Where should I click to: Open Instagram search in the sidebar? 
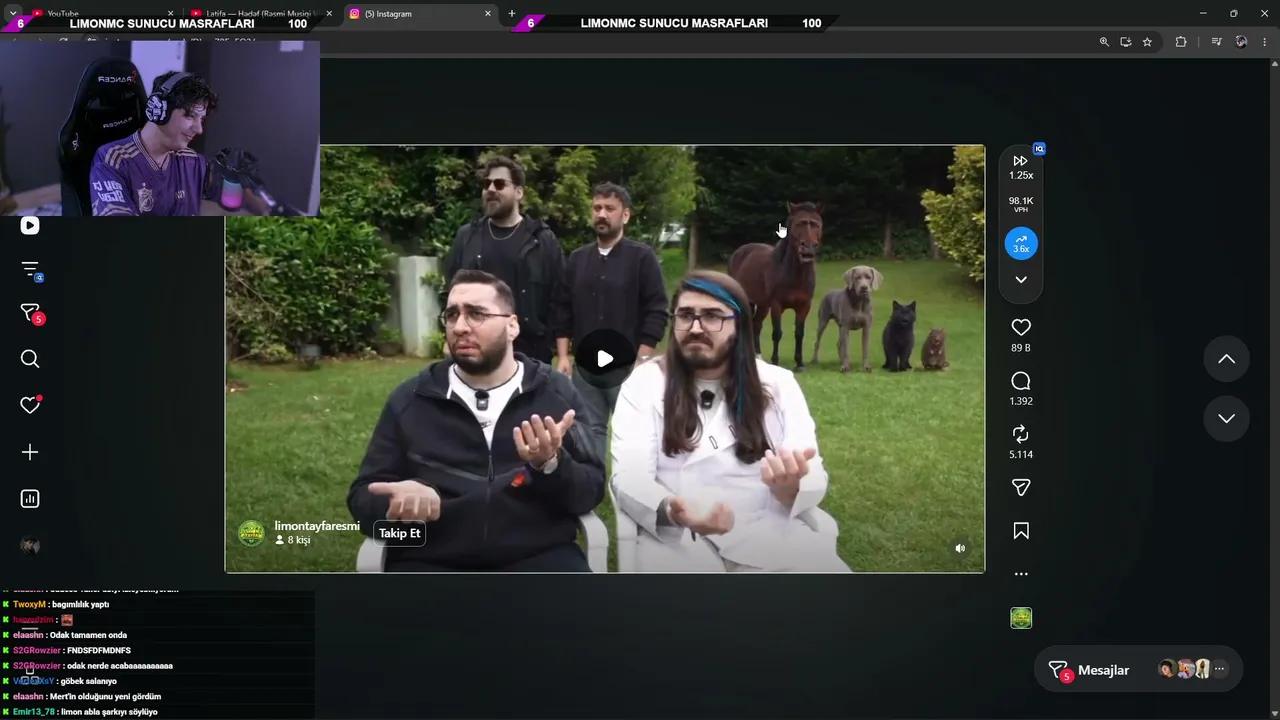(x=30, y=359)
